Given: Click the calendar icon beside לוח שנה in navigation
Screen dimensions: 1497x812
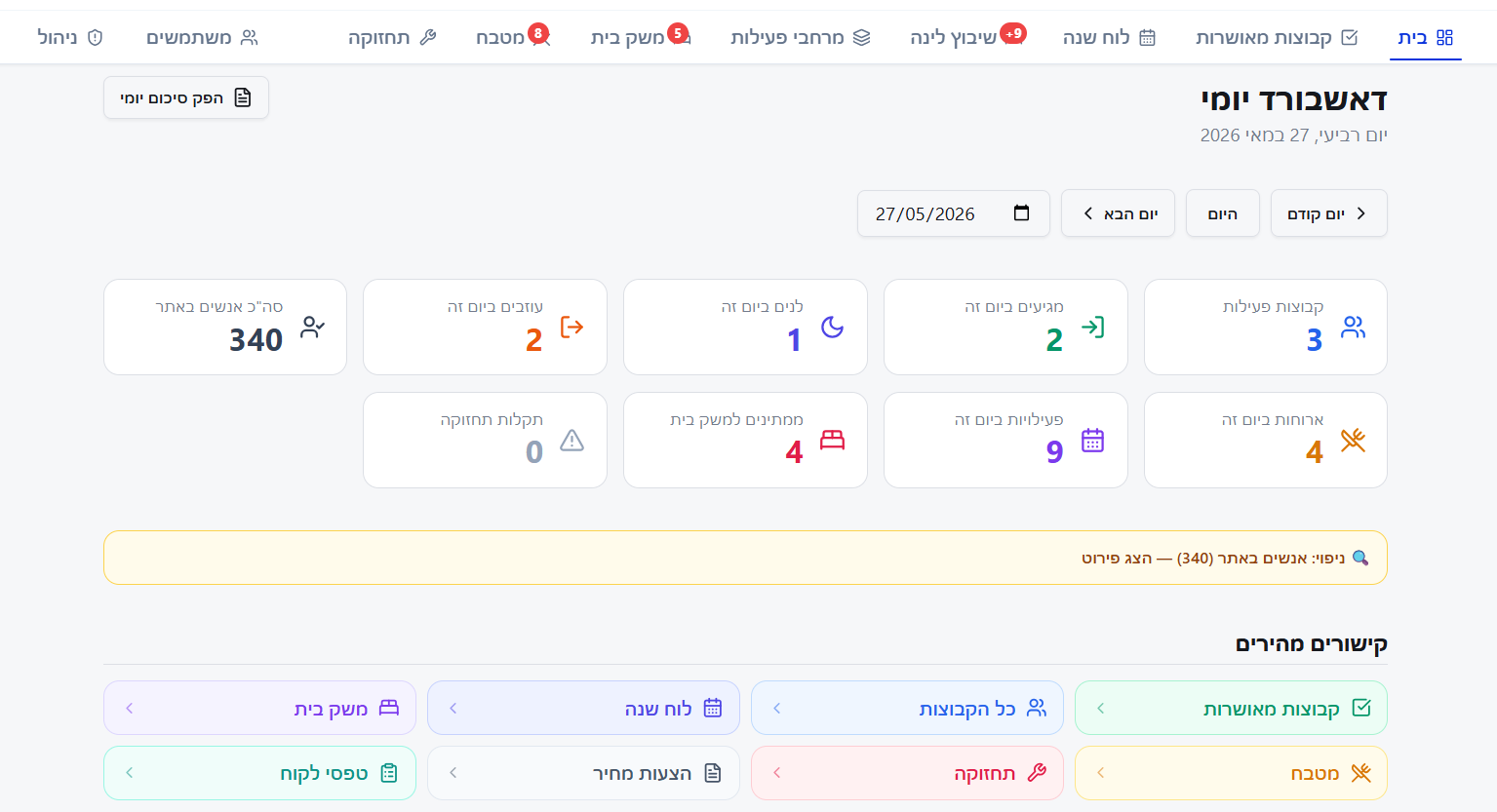Looking at the screenshot, I should click(x=1148, y=37).
